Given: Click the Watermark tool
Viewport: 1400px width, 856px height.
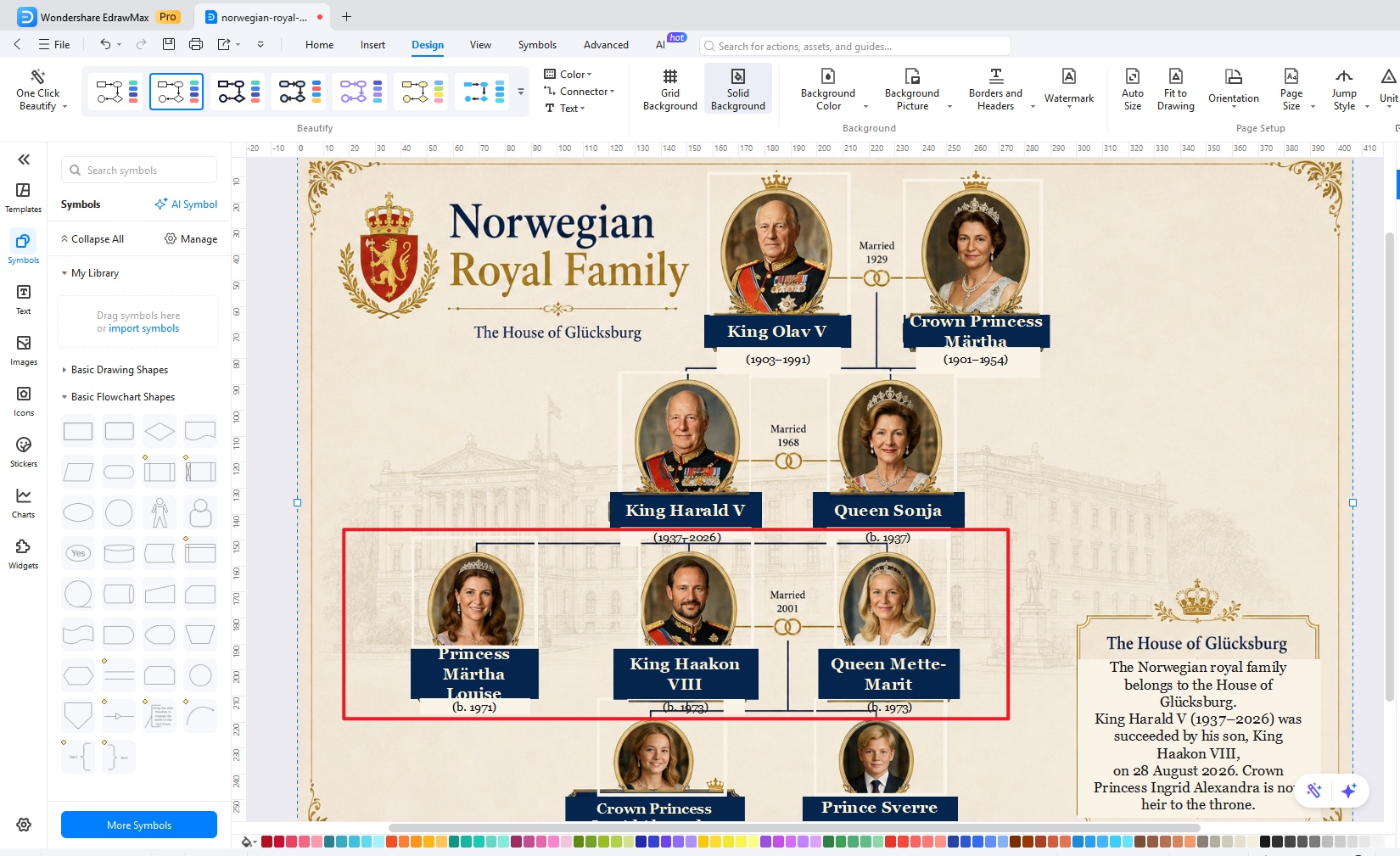Looking at the screenshot, I should (1069, 88).
